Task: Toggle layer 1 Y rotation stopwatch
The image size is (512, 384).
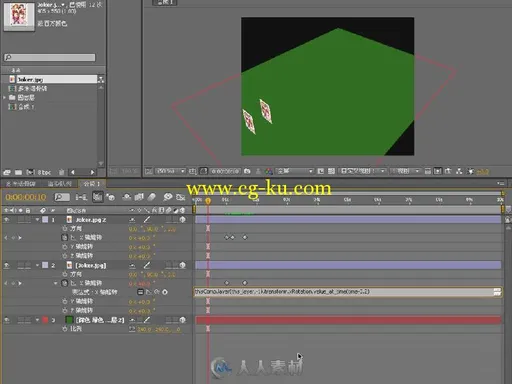Action: pos(65,247)
